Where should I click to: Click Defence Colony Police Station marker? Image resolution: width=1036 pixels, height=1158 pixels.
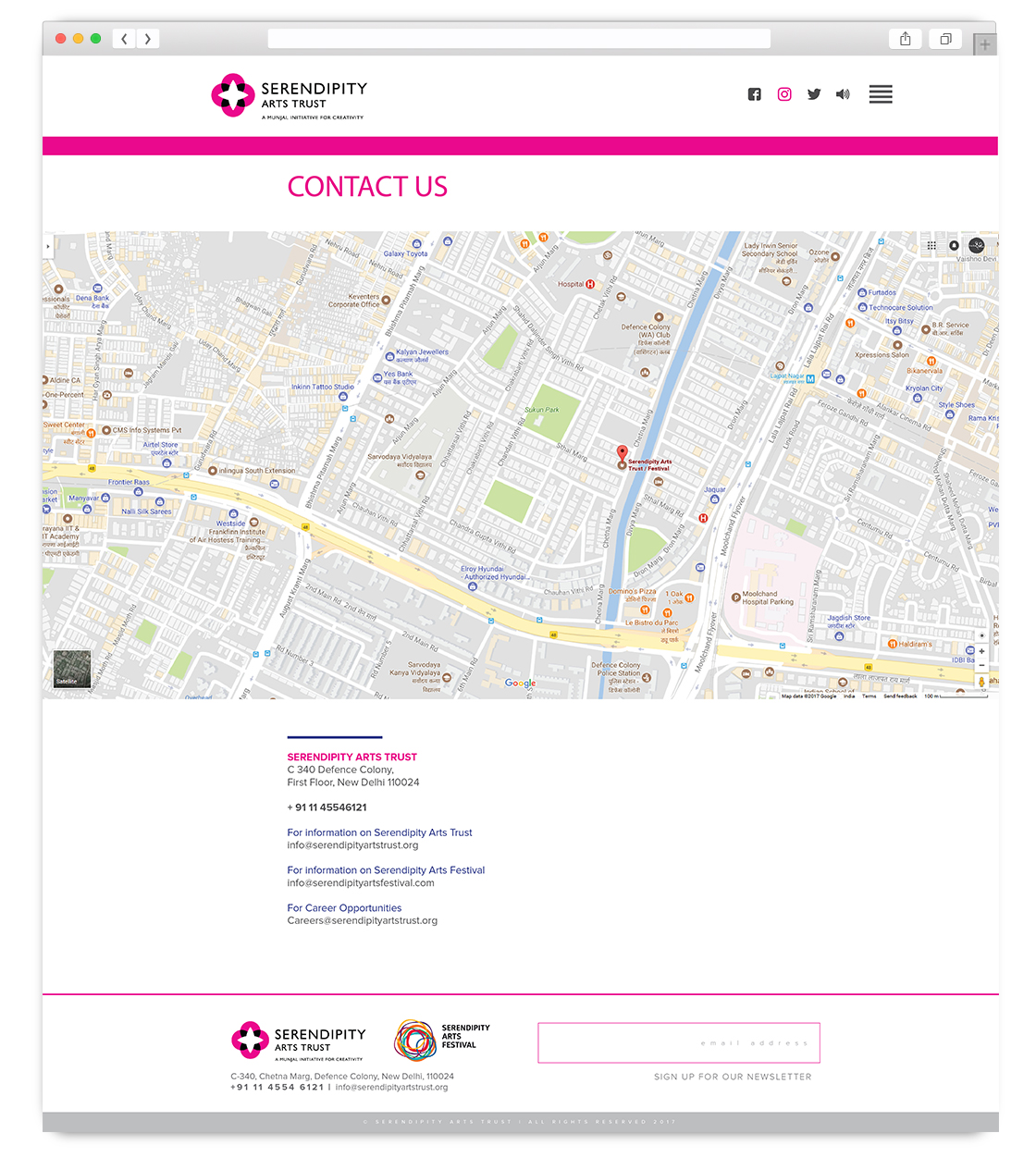tap(647, 677)
